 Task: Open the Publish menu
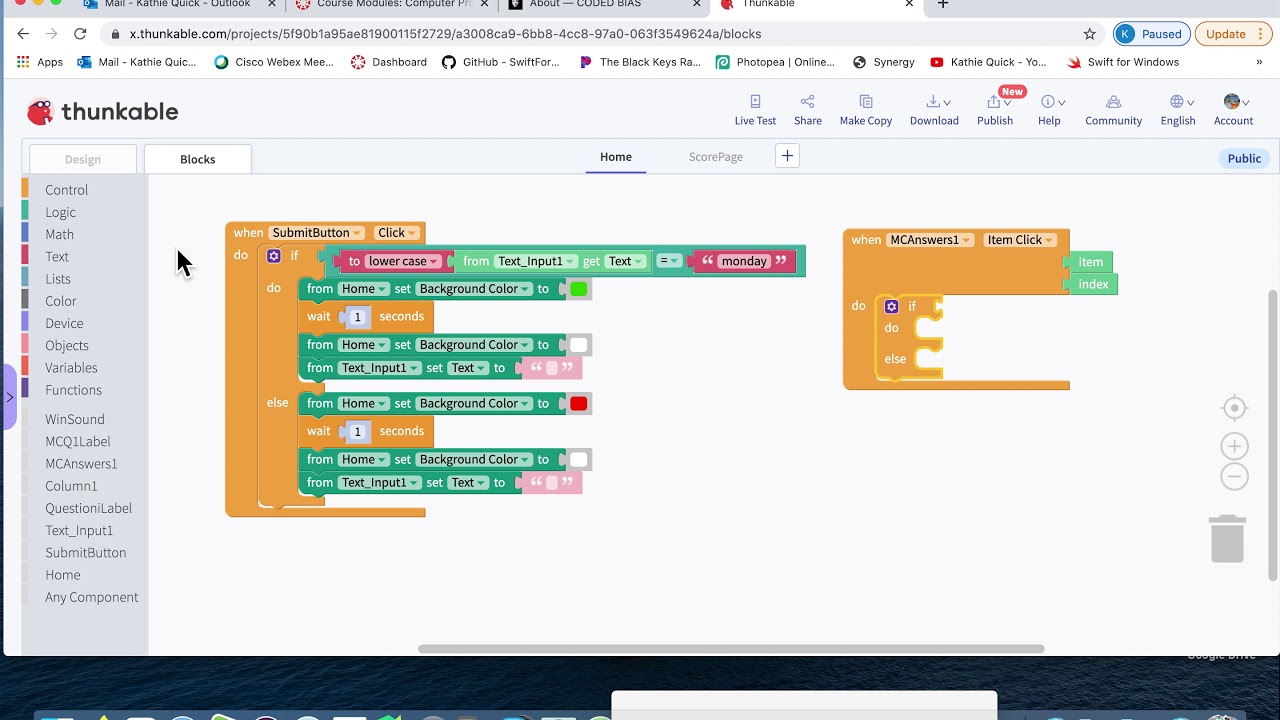pos(995,110)
